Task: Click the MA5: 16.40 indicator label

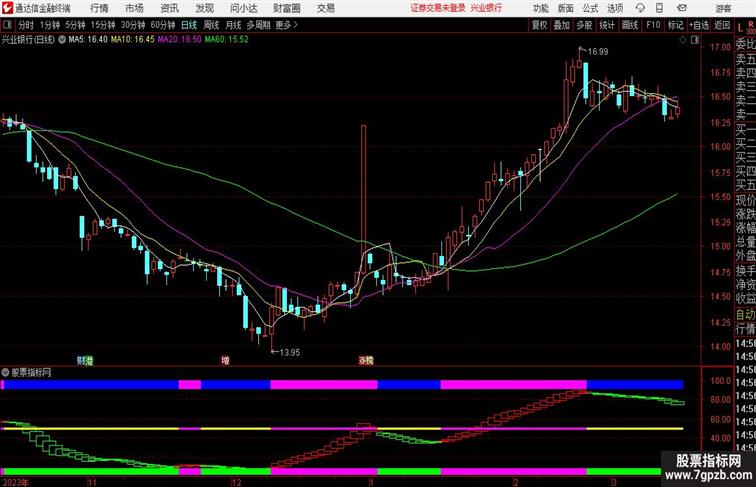Action: [x=88, y=40]
